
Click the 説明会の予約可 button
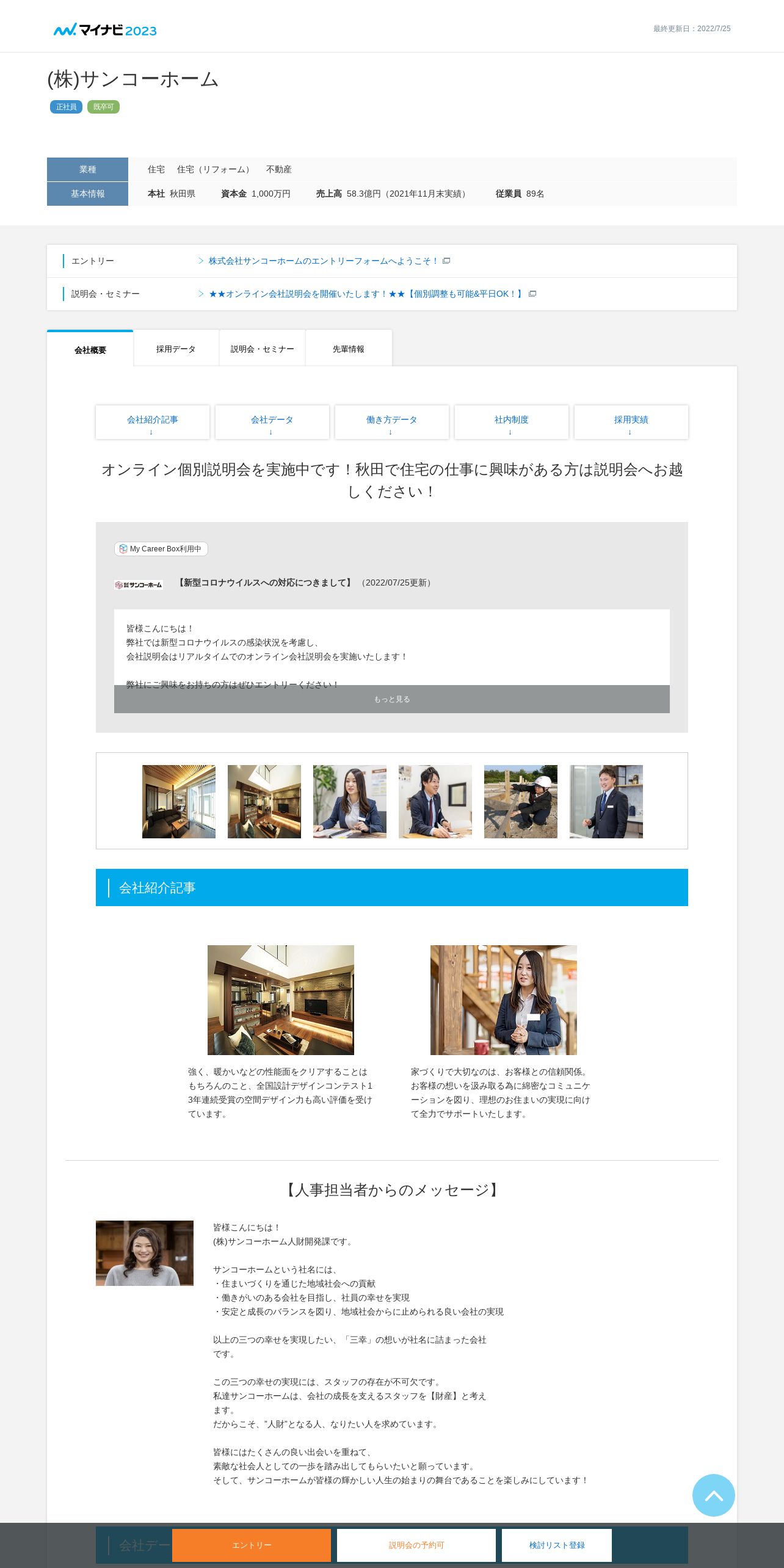pos(416,1545)
